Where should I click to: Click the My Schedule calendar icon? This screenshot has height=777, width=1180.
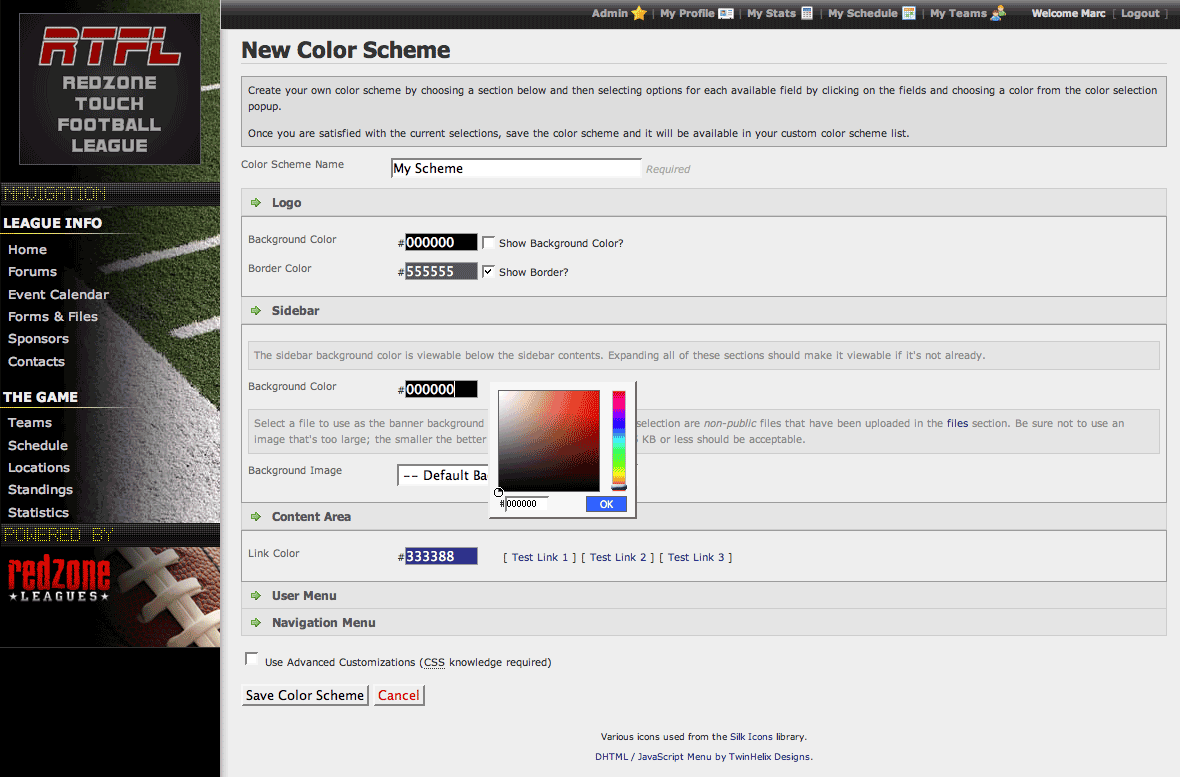(909, 13)
